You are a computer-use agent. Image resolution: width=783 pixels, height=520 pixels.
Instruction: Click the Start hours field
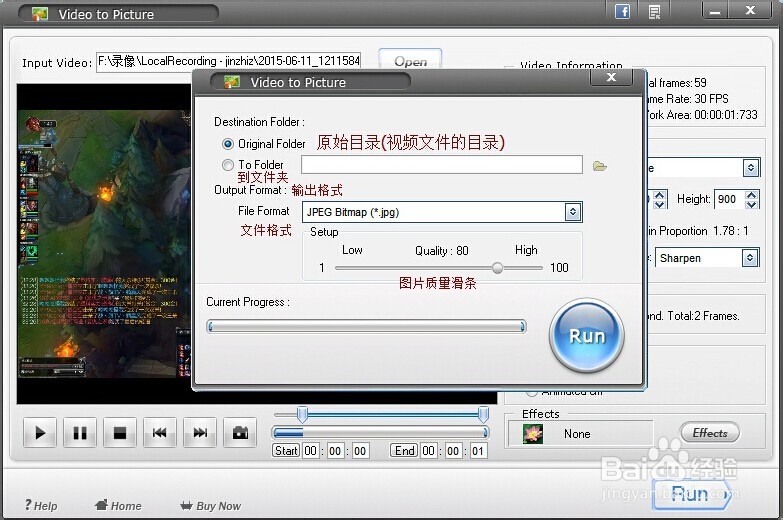(x=311, y=451)
